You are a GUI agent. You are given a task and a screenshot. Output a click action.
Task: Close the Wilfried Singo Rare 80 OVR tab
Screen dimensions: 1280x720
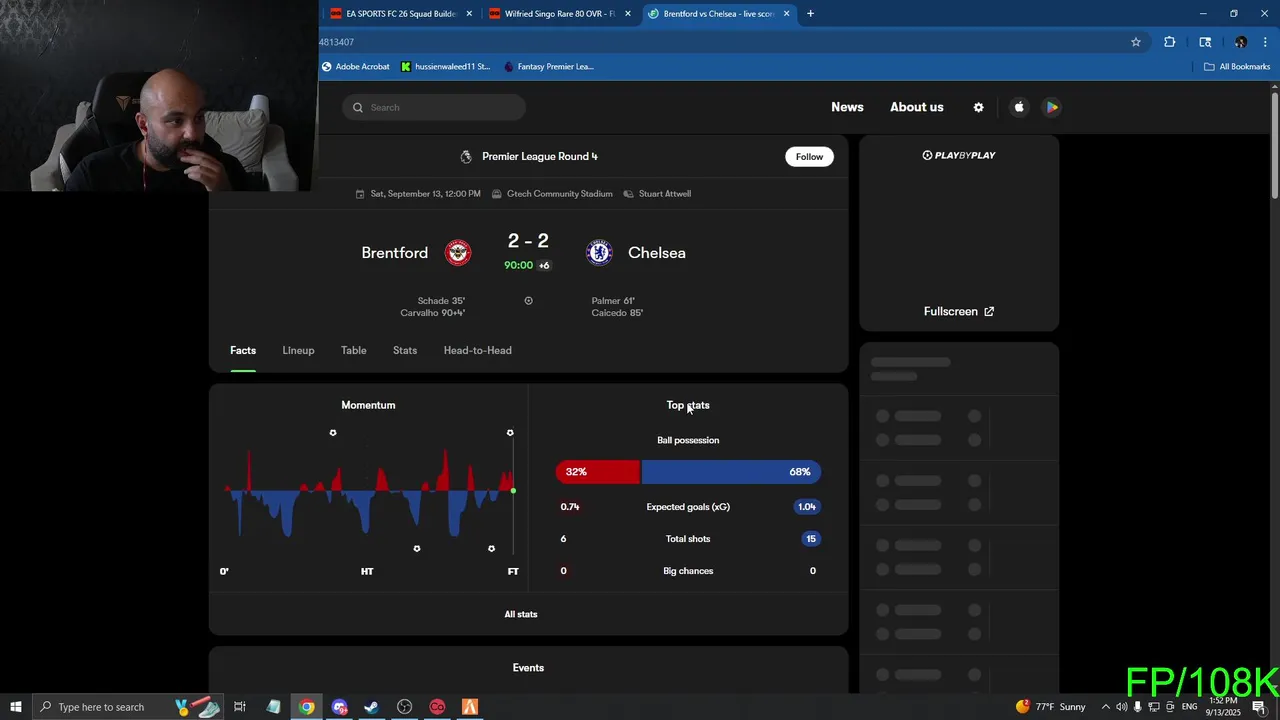click(628, 14)
